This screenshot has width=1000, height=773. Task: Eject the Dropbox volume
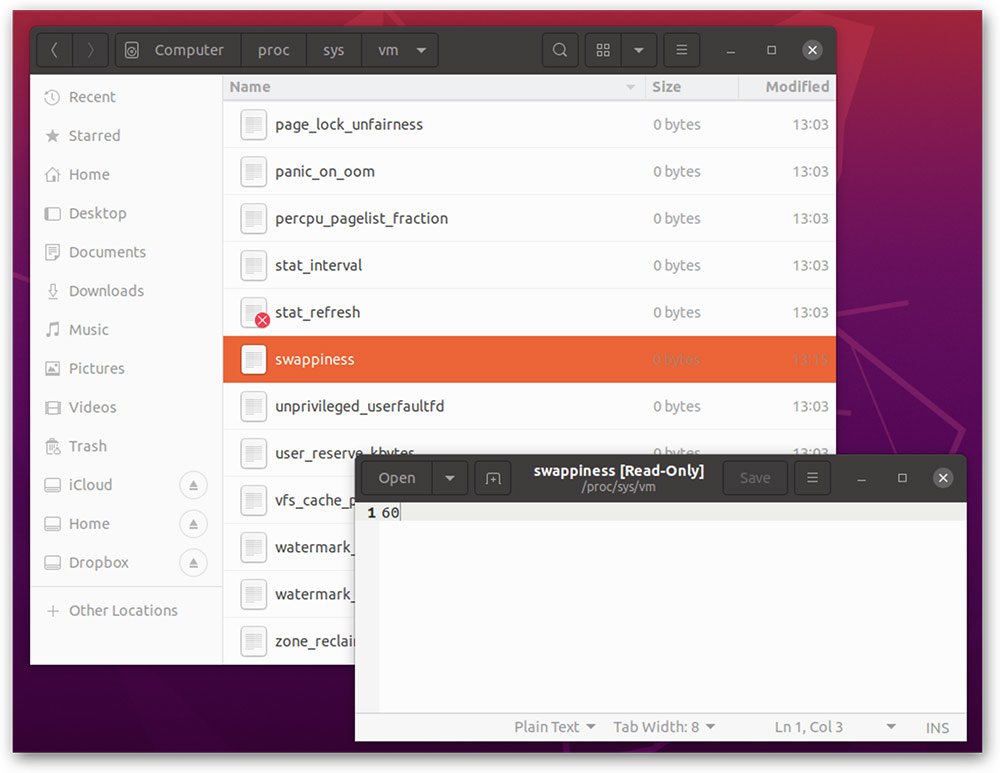point(194,562)
